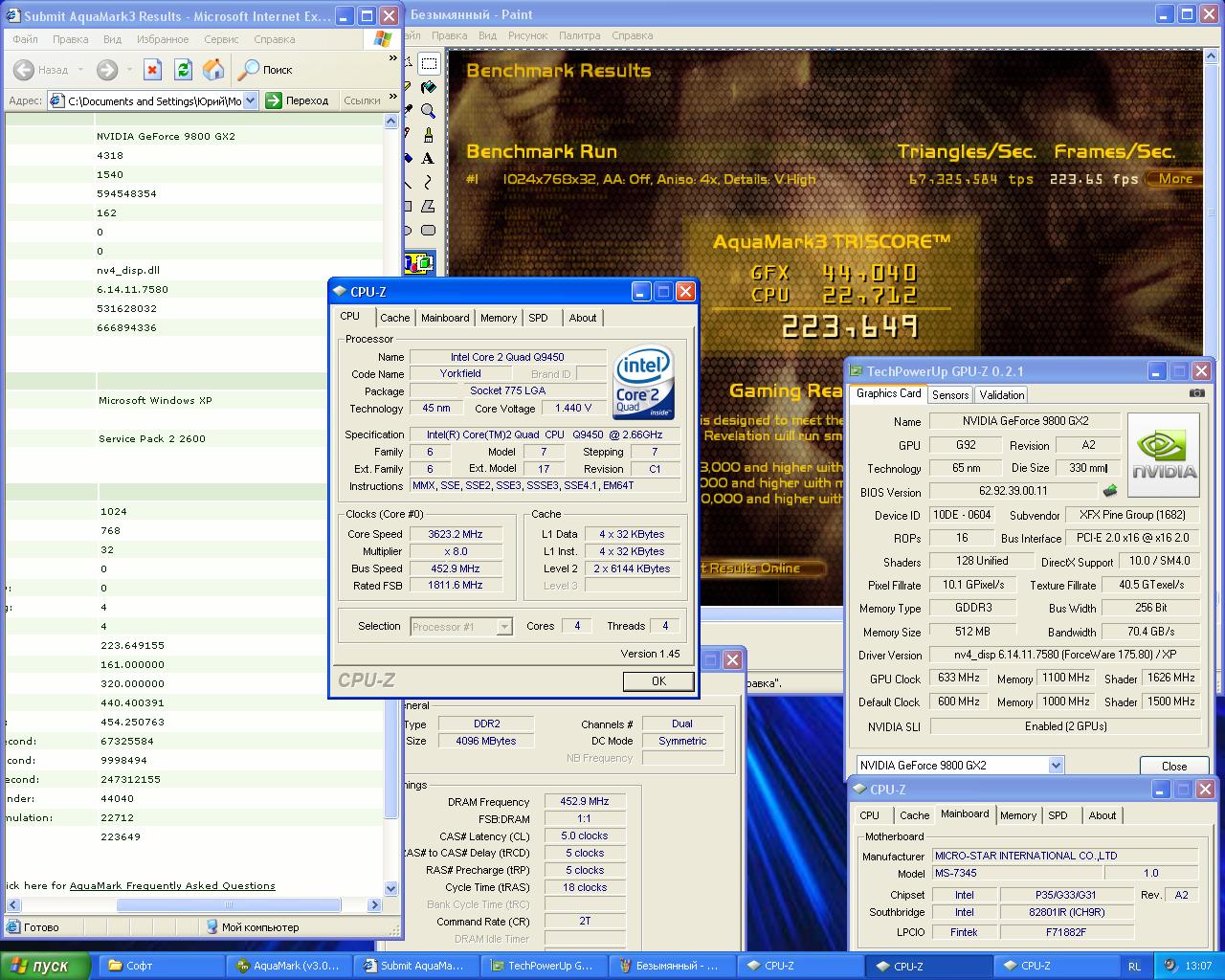Select the Rounded Rectangle tool in Paint
This screenshot has height=980, width=1225.
coord(429,230)
